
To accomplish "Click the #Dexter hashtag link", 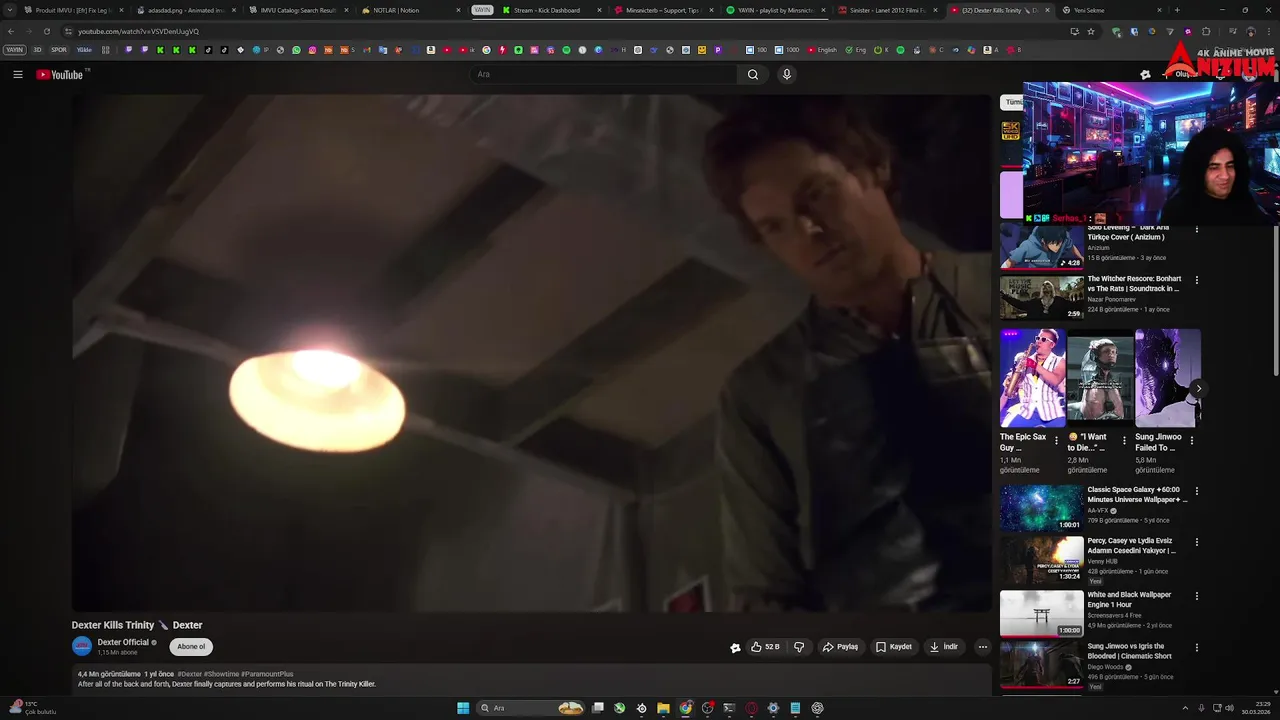I will pyautogui.click(x=189, y=674).
